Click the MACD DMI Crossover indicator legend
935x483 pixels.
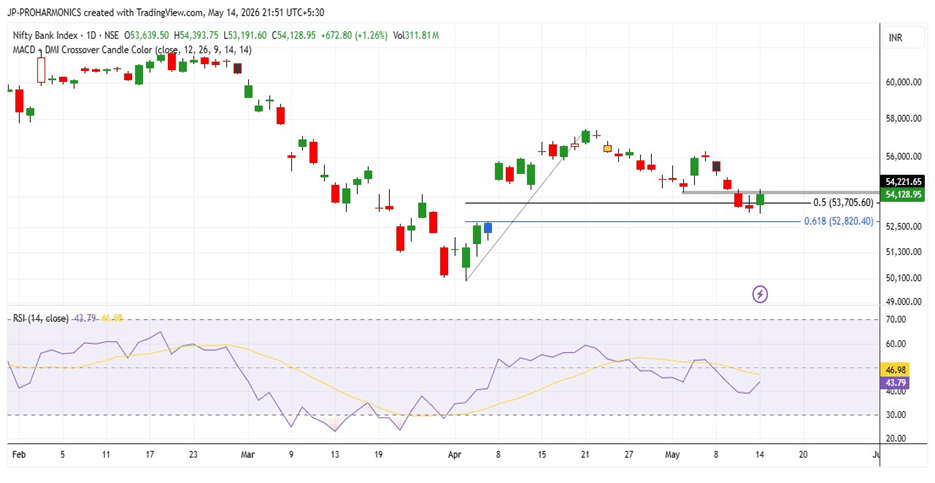click(132, 50)
